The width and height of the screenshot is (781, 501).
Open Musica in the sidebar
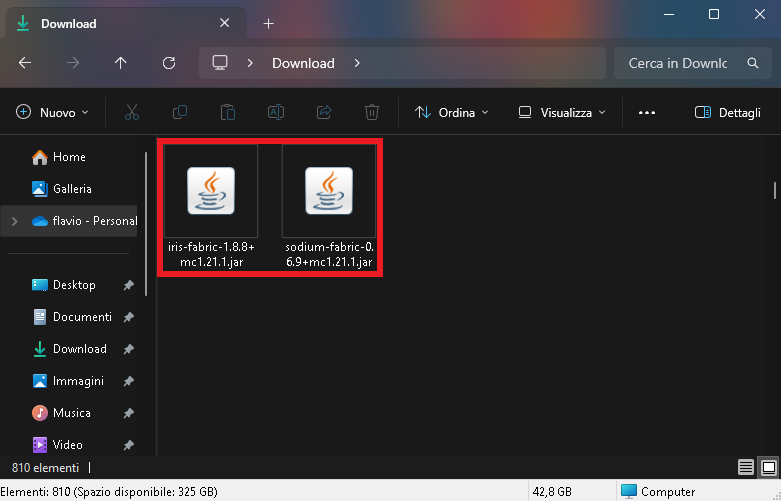tap(72, 413)
